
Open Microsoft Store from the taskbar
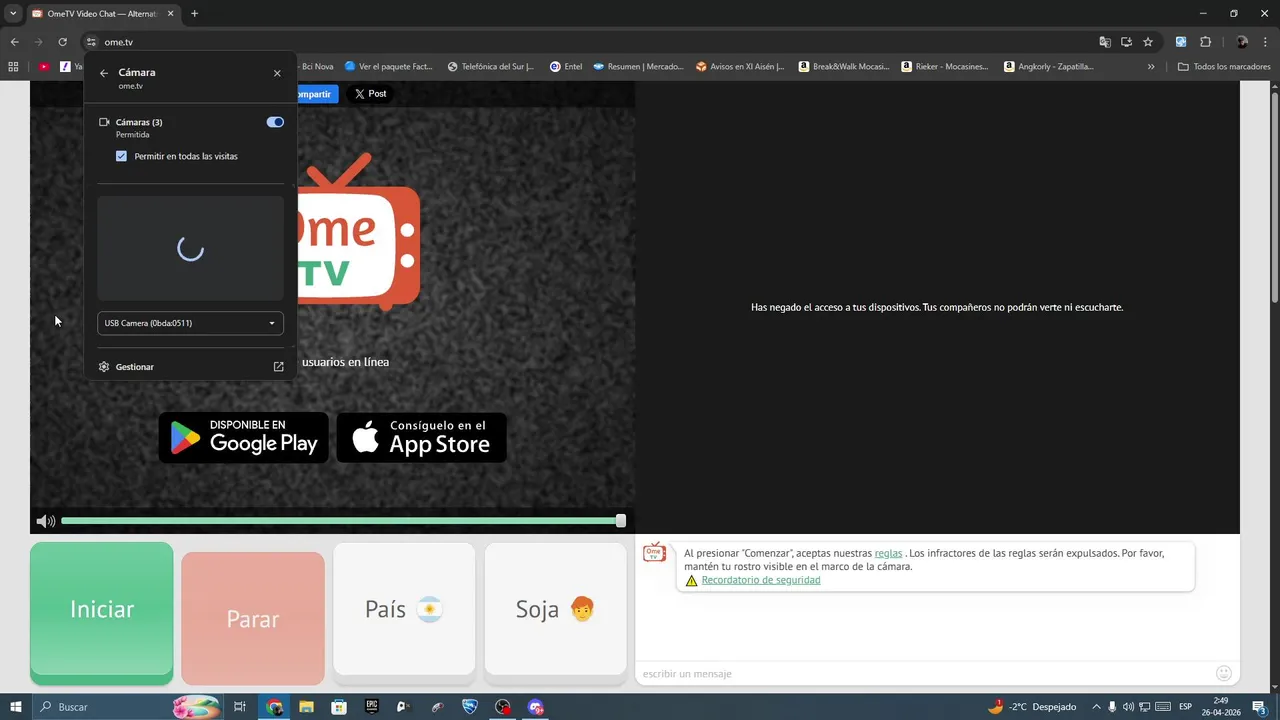339,707
